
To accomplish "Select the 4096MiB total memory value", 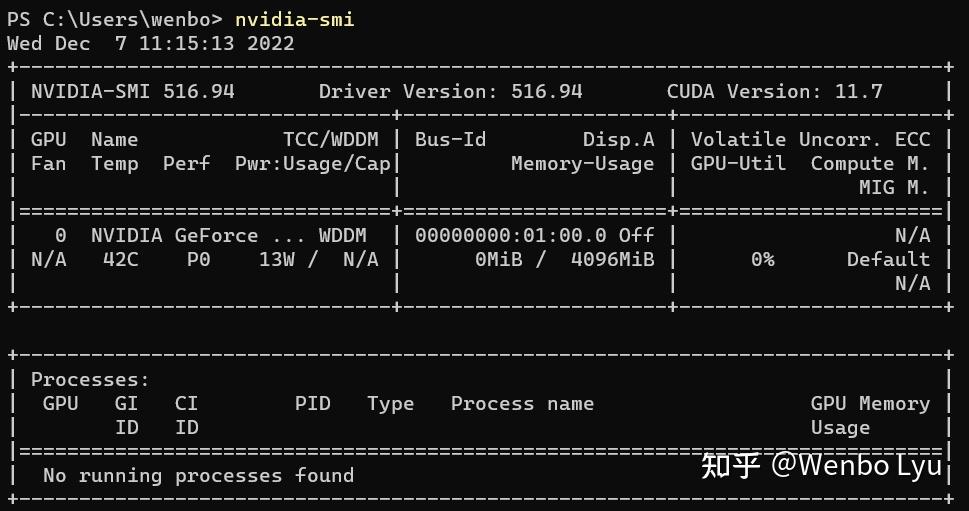I will tap(612, 259).
